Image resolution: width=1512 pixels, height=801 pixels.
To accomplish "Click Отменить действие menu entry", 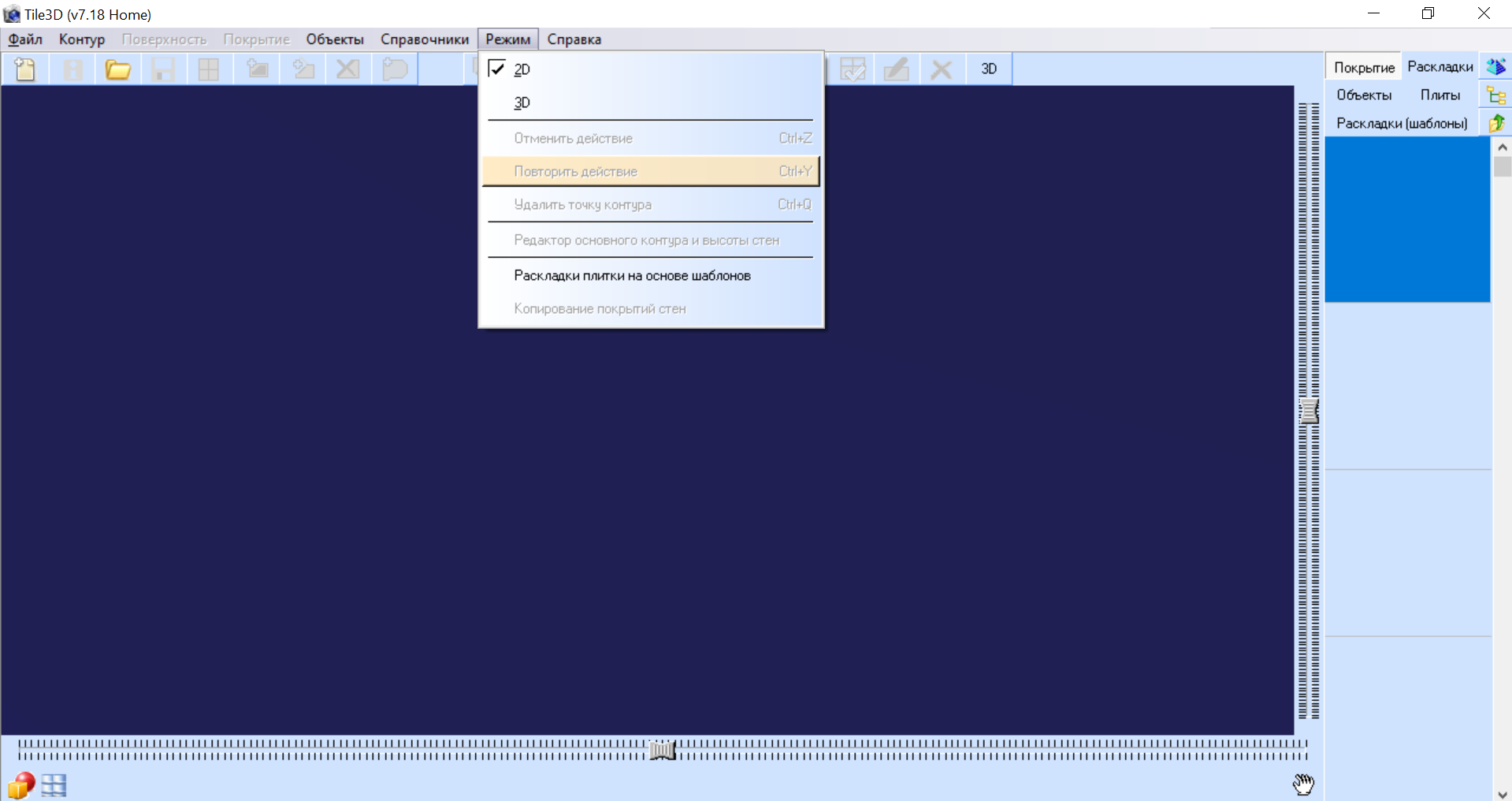I will coord(651,138).
